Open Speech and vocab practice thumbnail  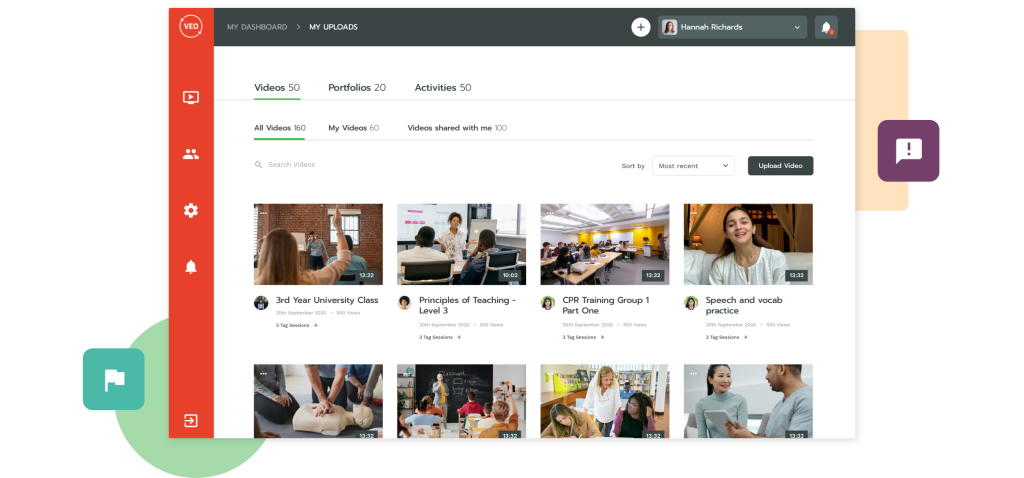coord(748,244)
